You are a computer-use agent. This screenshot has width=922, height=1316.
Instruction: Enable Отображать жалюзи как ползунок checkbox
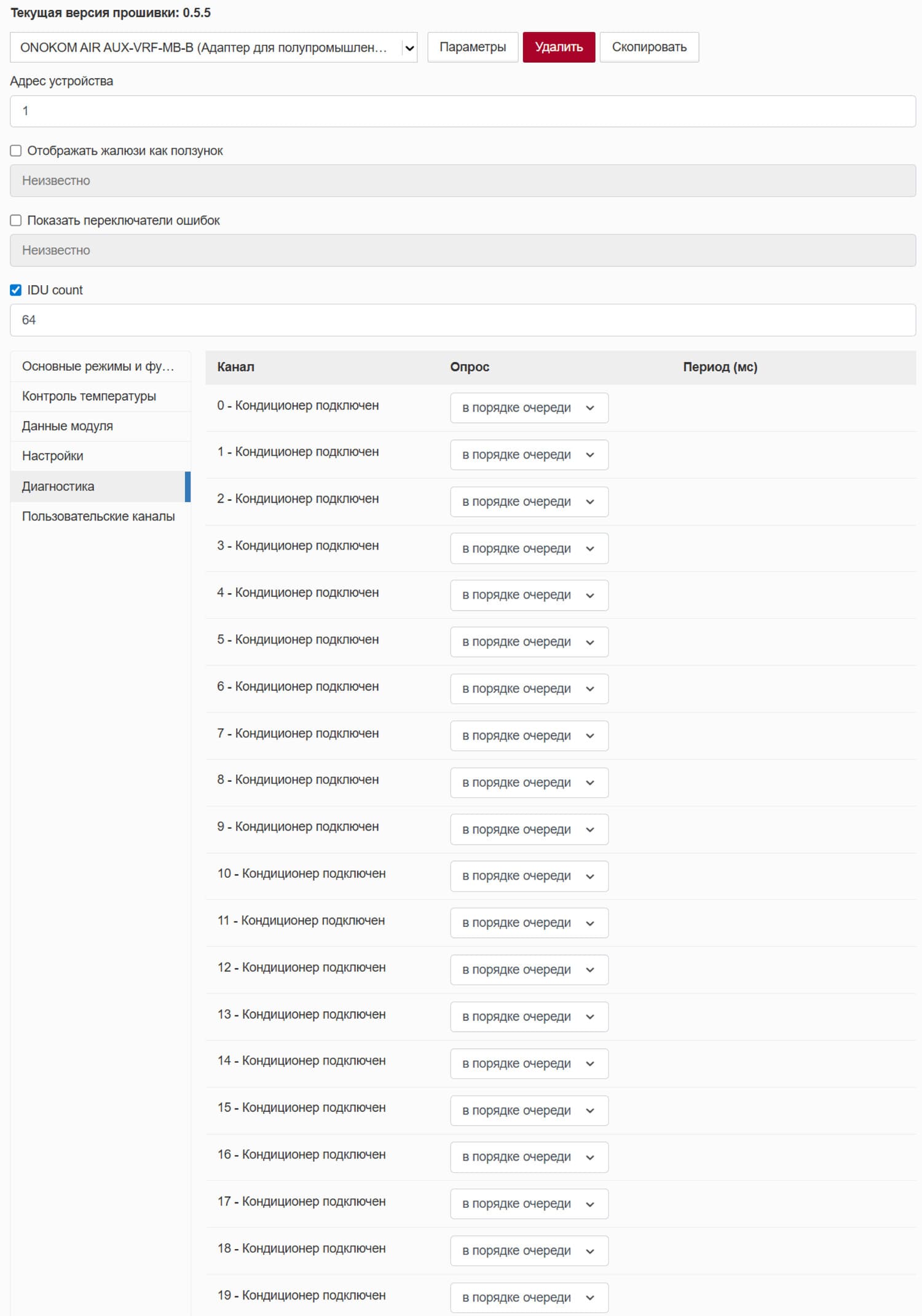[16, 151]
